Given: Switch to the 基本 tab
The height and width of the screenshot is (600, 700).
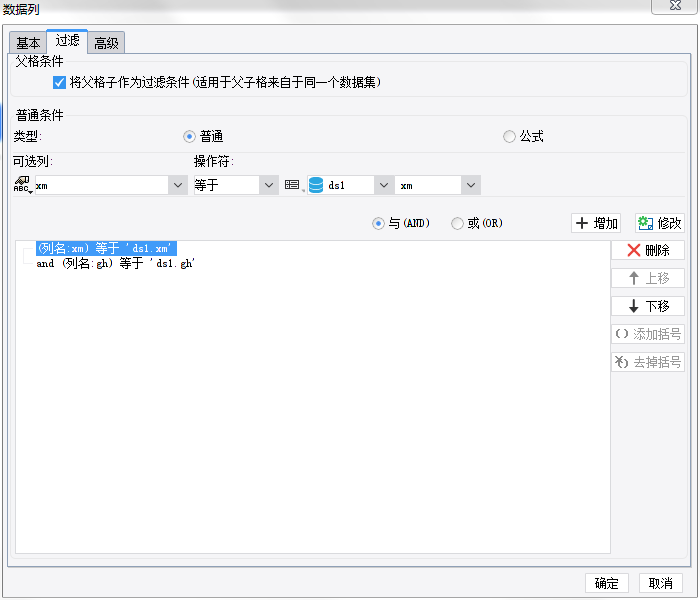Looking at the screenshot, I should (29, 42).
